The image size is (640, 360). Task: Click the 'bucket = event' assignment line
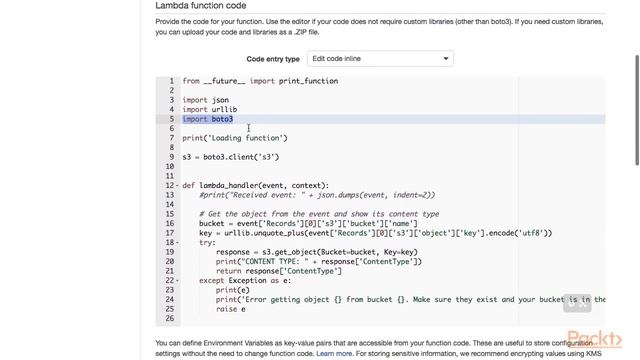[x=308, y=224]
